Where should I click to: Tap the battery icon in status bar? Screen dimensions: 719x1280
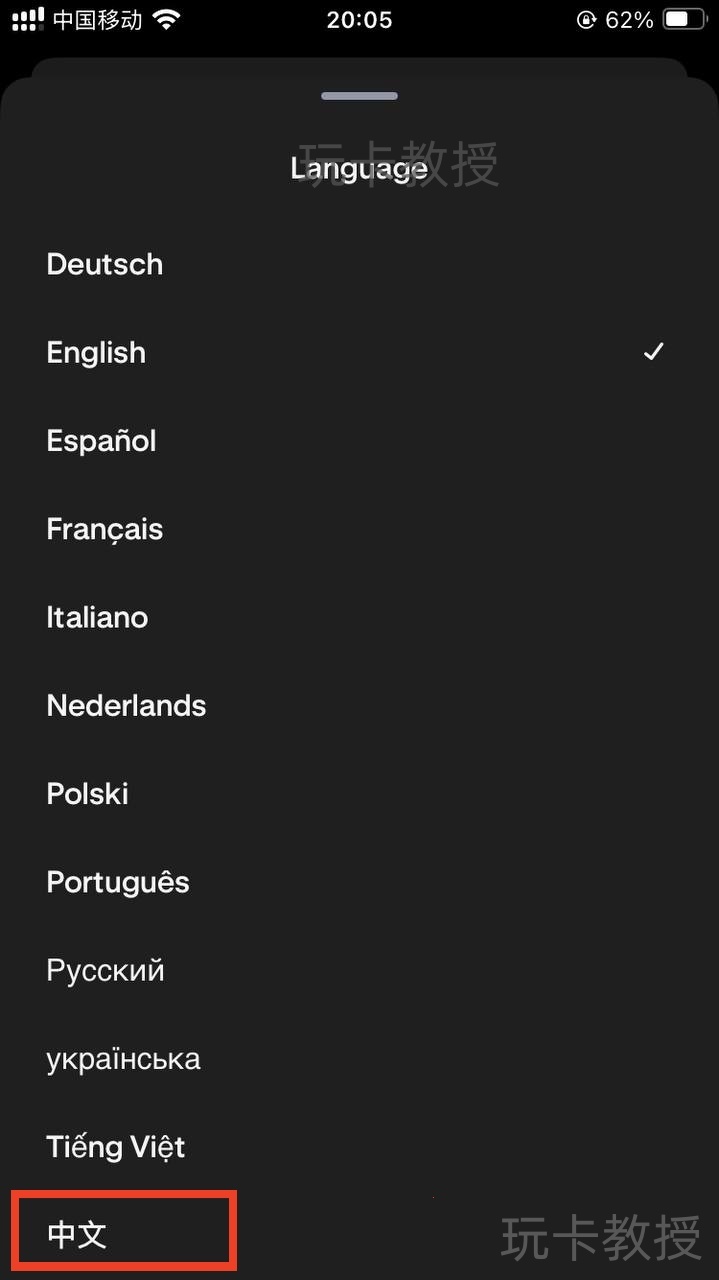[683, 19]
